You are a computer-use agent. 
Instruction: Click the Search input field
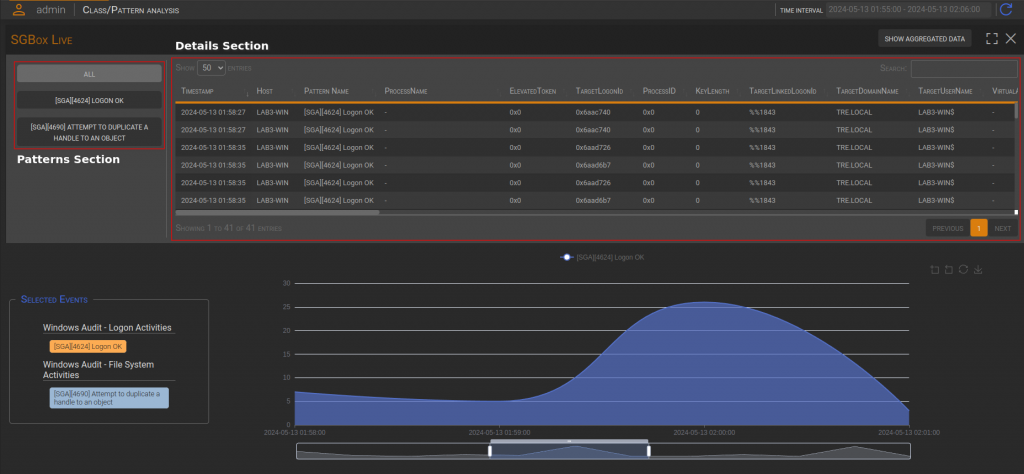tap(964, 69)
